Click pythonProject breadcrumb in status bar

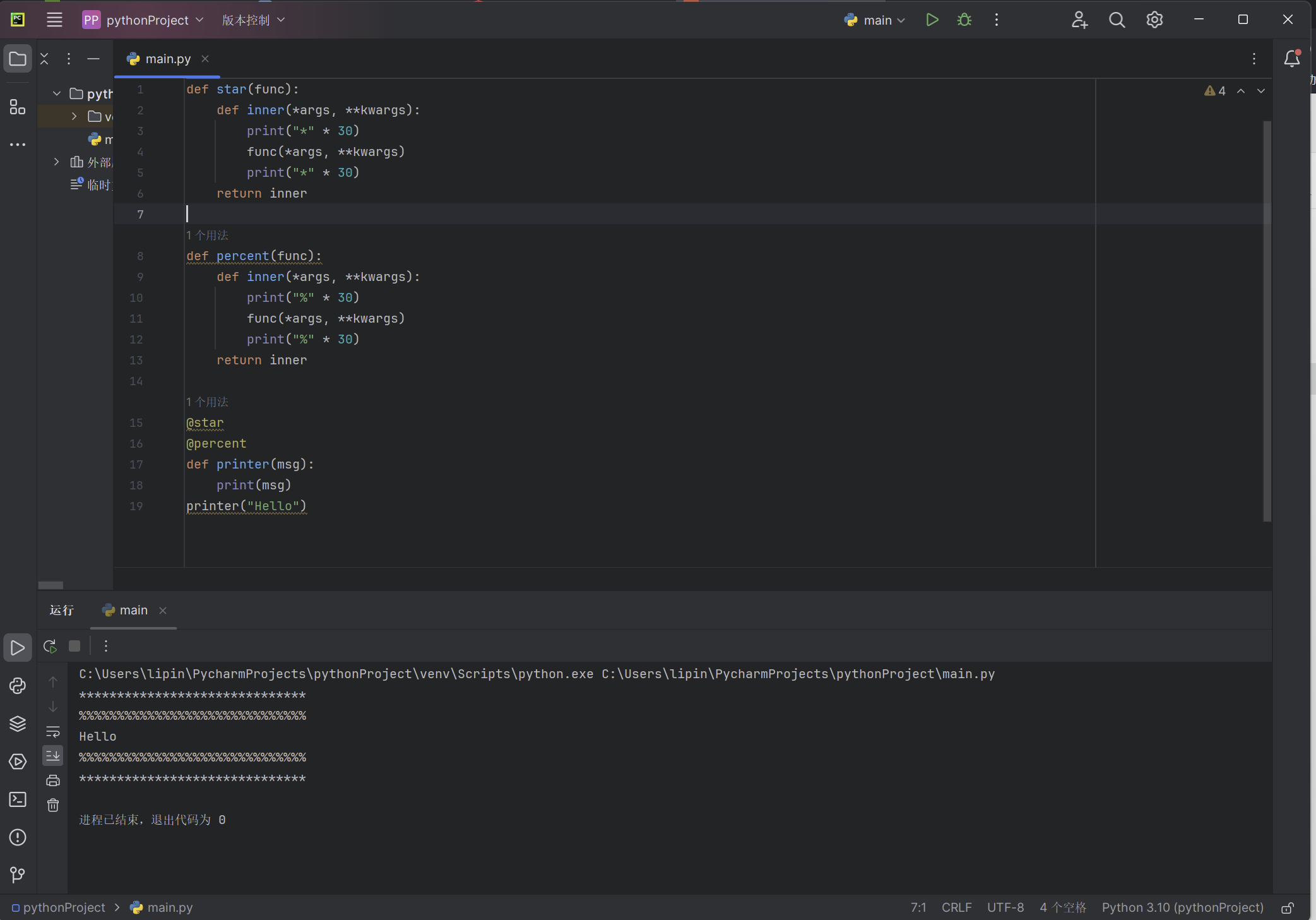[x=59, y=907]
